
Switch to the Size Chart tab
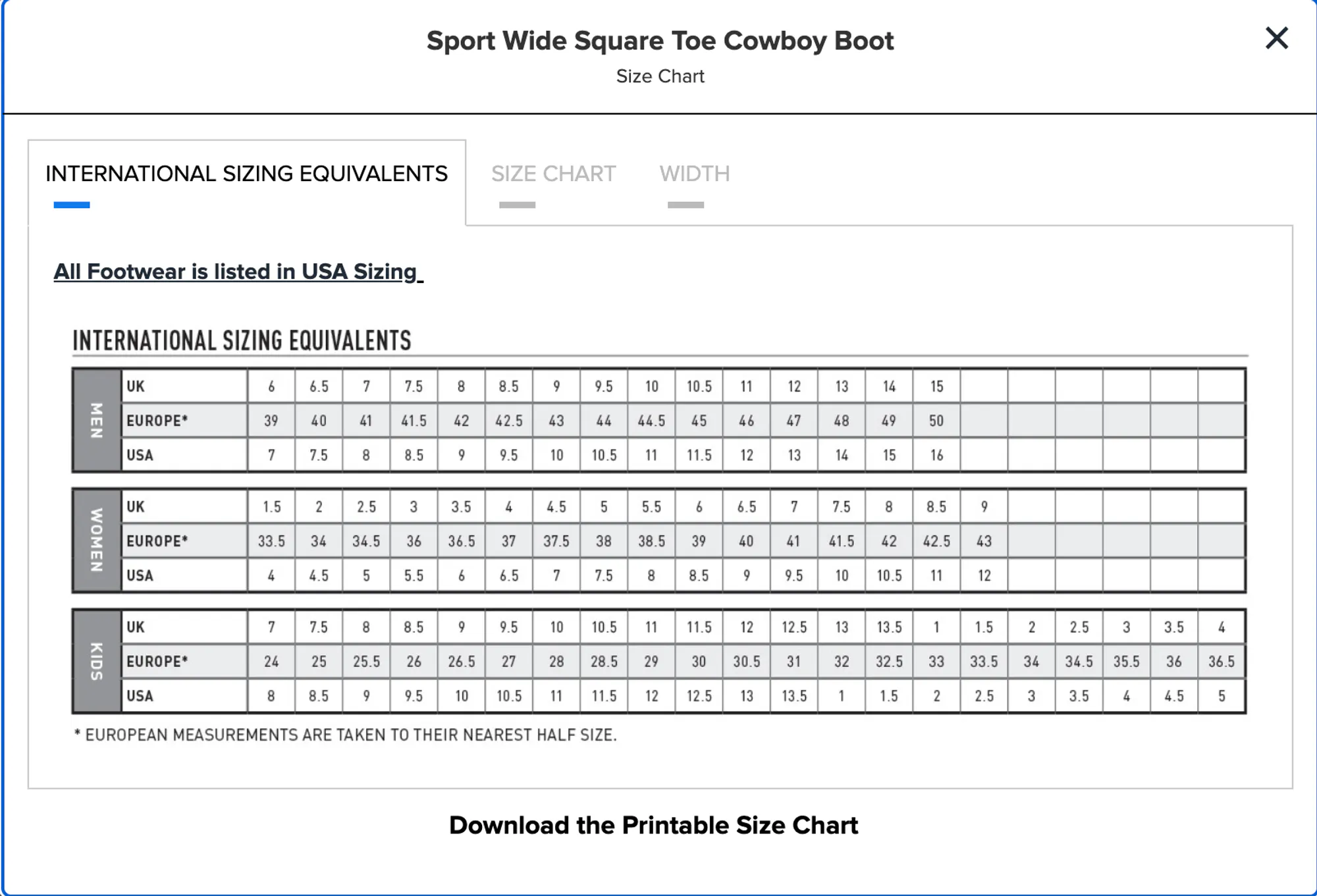[553, 174]
